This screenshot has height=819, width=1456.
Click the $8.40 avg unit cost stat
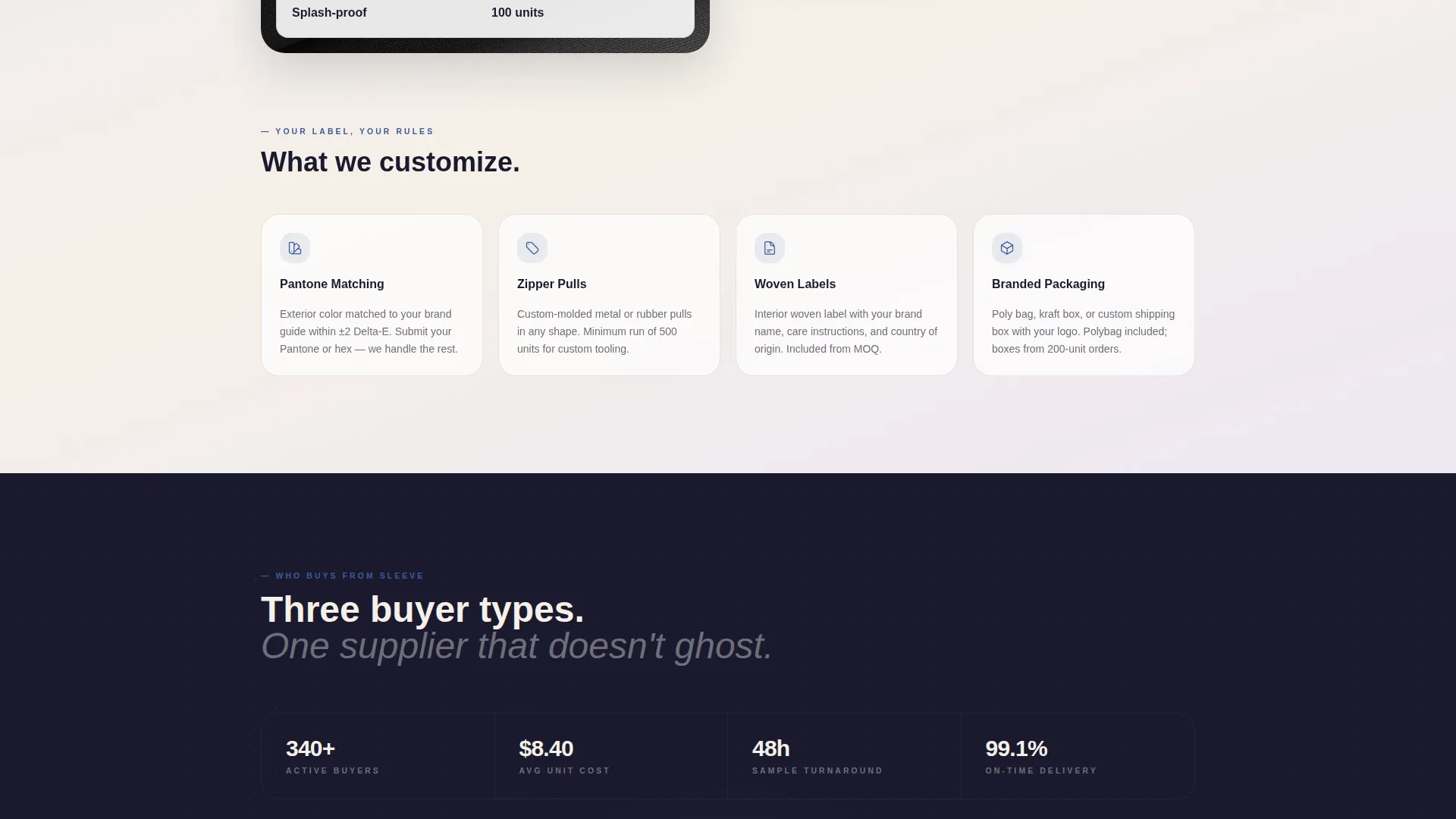pyautogui.click(x=611, y=756)
